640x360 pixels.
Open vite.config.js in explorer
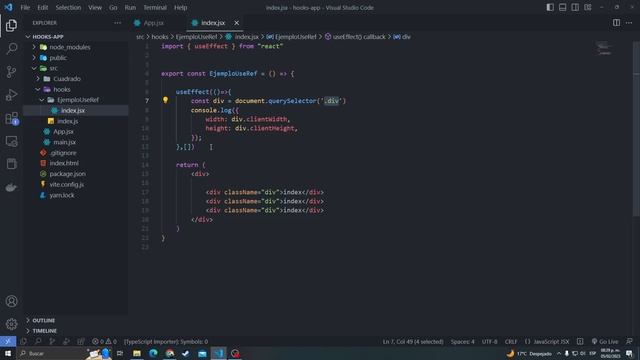76,184
